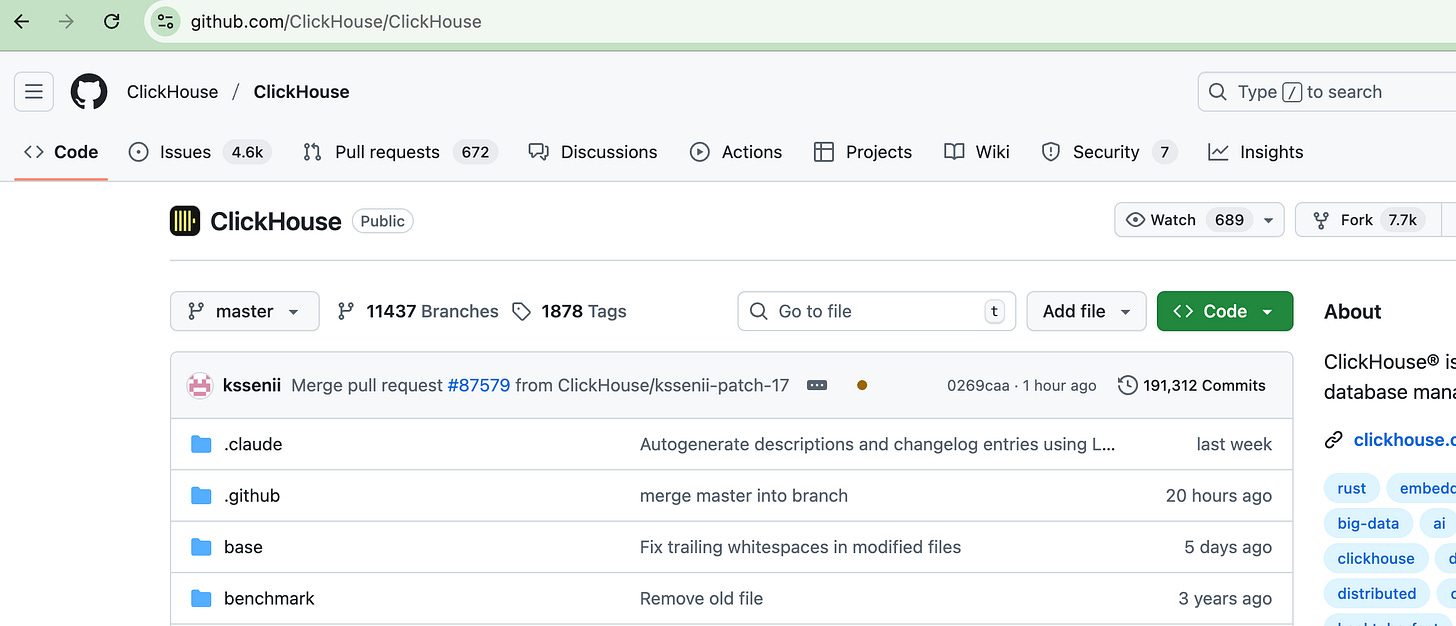The height and width of the screenshot is (626, 1456).
Task: Go back with browser back arrow
Action: tap(21, 21)
